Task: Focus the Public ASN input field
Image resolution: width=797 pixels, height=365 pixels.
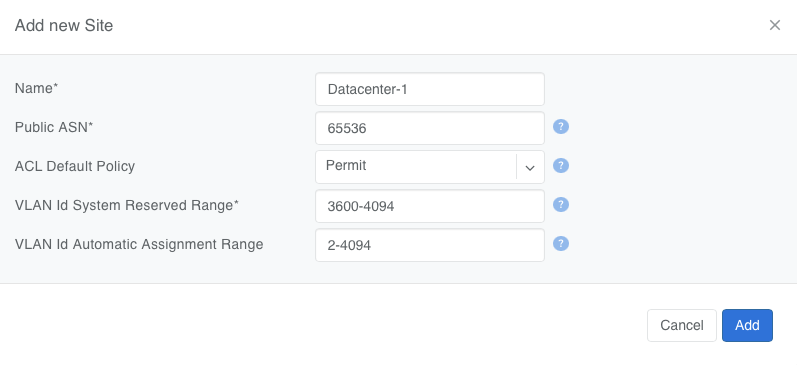Action: [x=430, y=128]
